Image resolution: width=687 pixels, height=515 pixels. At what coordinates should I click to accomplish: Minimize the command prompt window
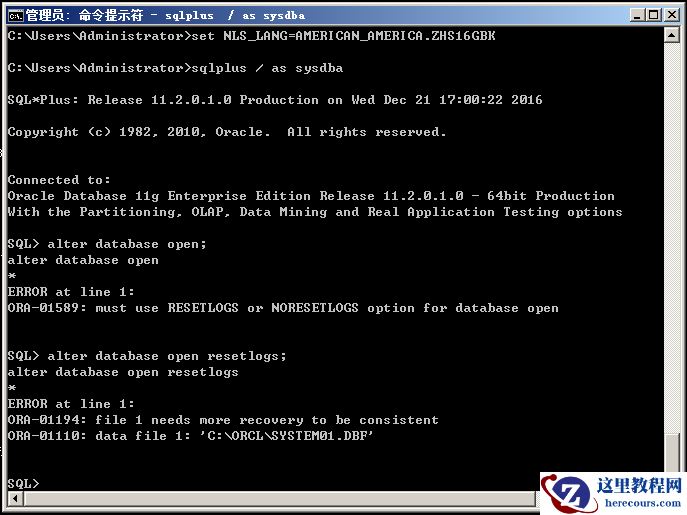click(x=637, y=15)
